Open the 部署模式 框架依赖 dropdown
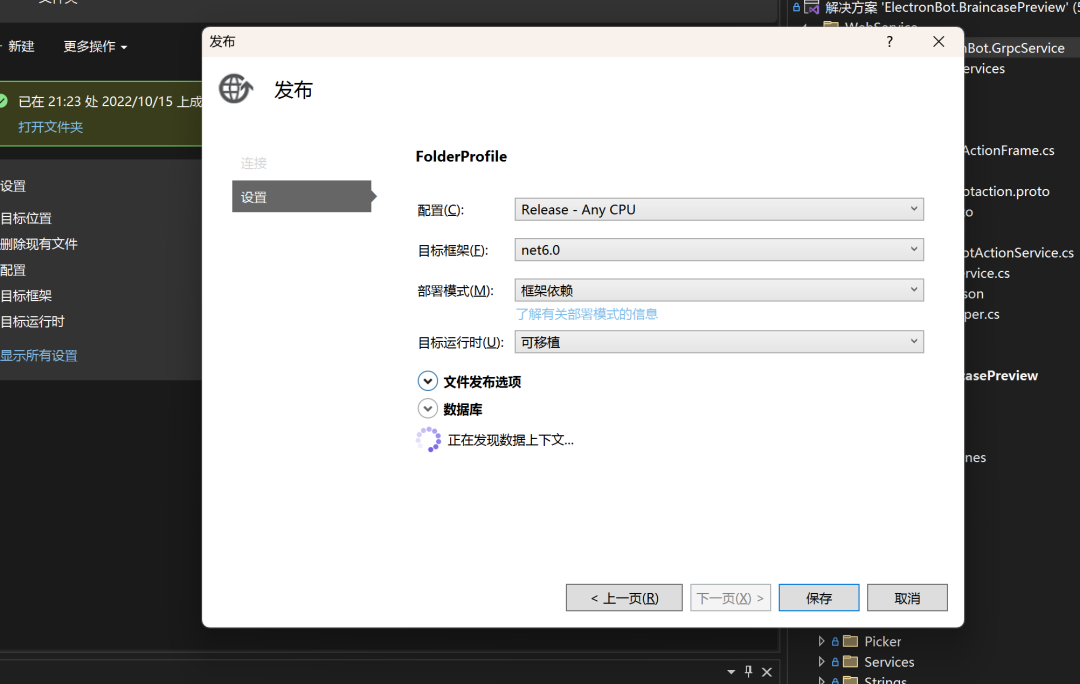 (719, 290)
